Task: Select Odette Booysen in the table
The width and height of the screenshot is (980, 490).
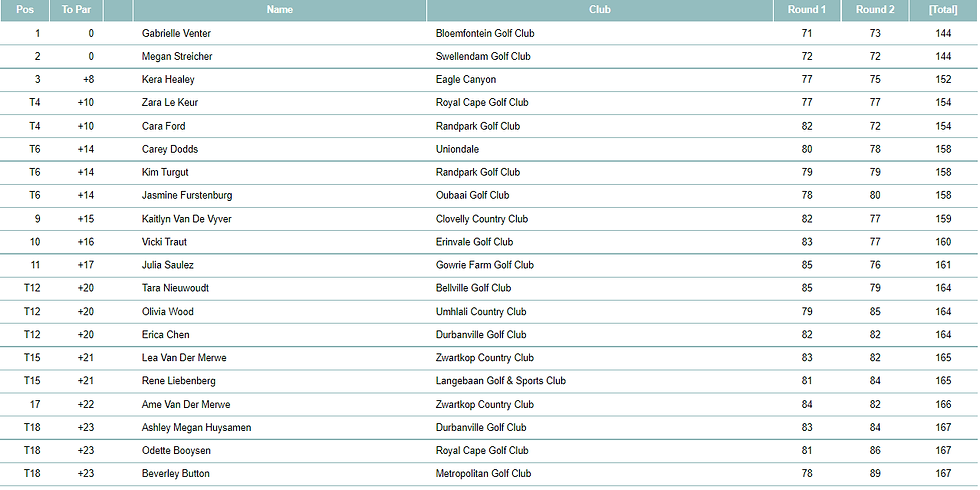Action: pos(176,451)
